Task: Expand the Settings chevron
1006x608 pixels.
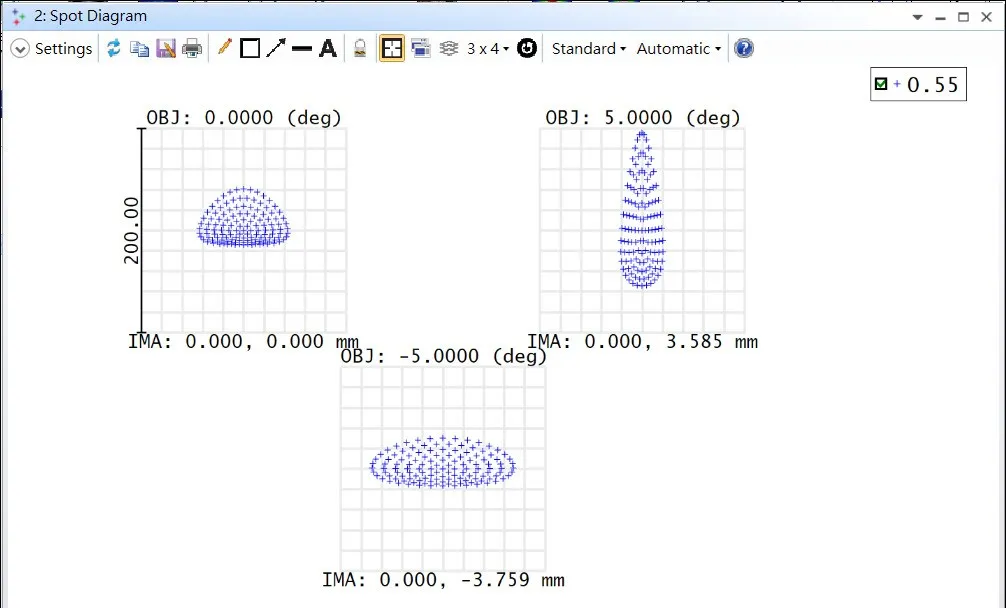Action: (x=20, y=48)
